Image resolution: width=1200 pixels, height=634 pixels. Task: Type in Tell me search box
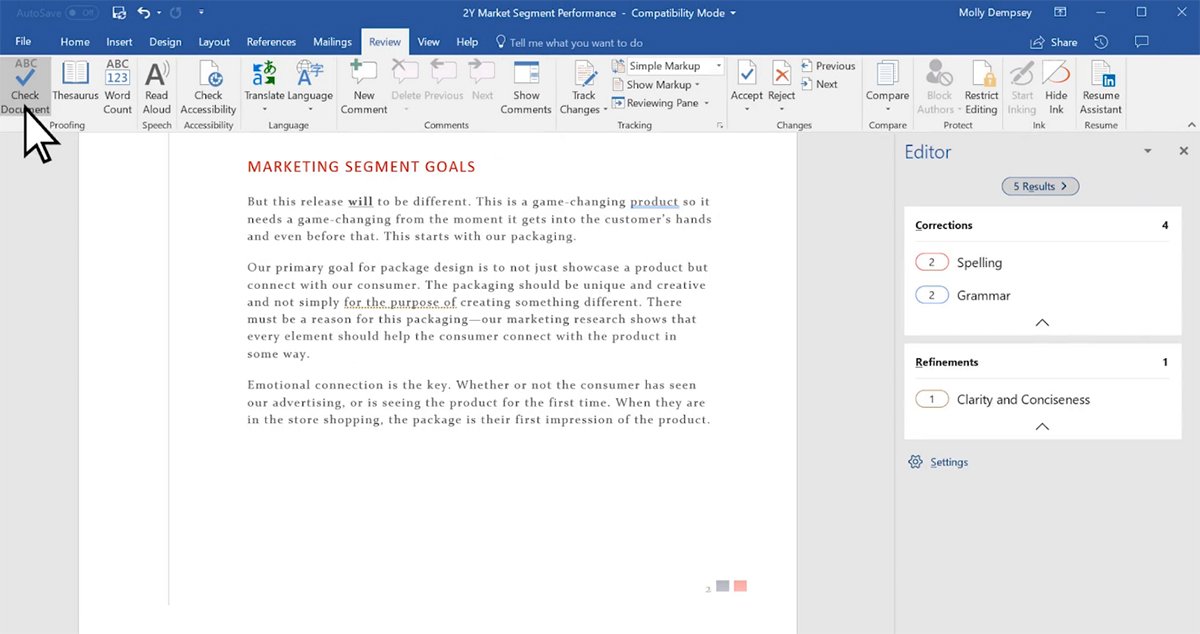click(x=575, y=43)
